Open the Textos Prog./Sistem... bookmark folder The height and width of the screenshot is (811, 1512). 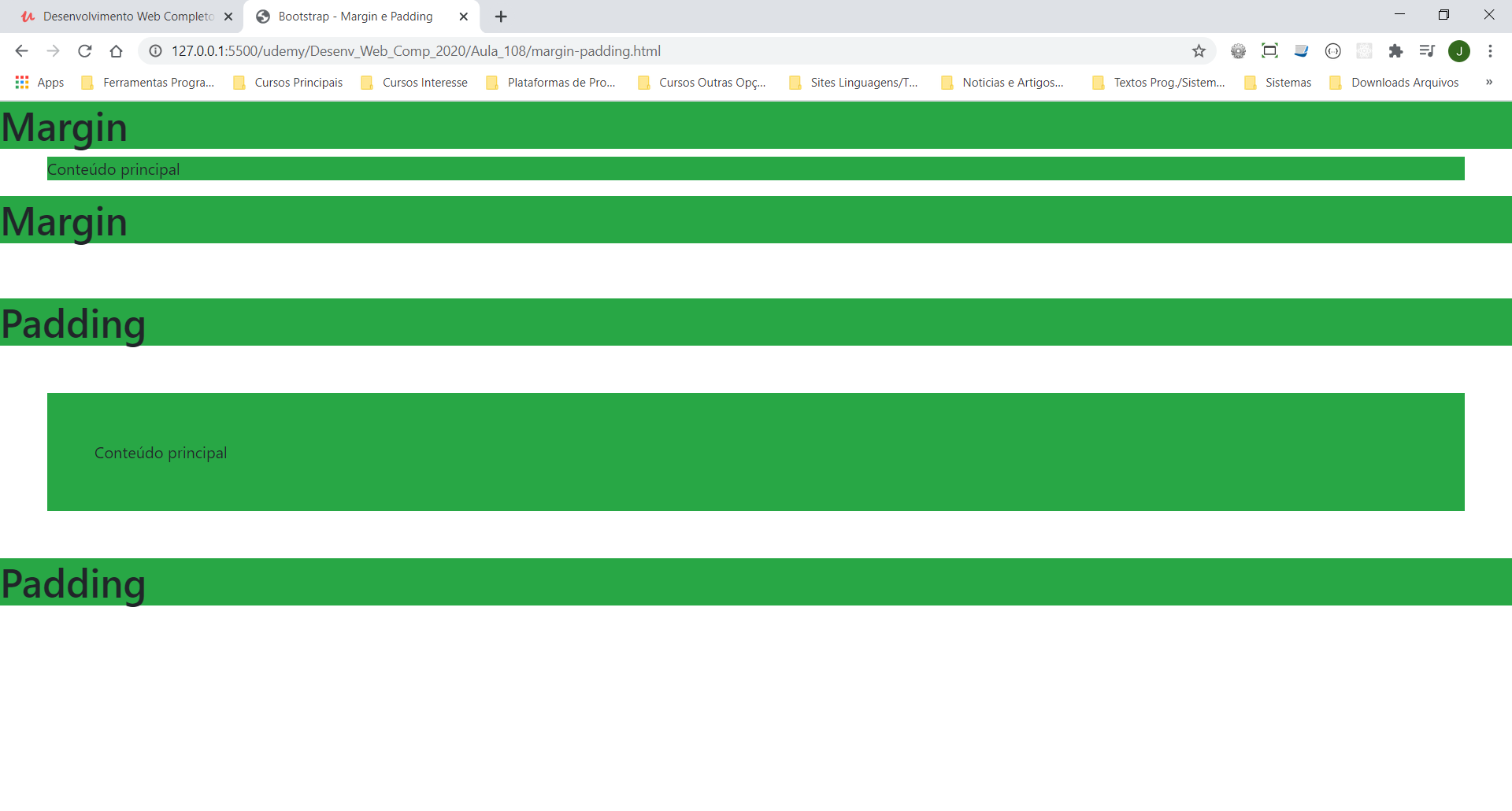pos(1159,83)
